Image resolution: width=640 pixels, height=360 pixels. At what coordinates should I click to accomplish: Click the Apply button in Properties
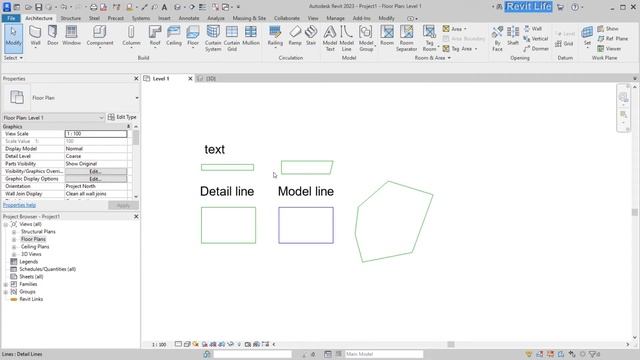tap(123, 205)
